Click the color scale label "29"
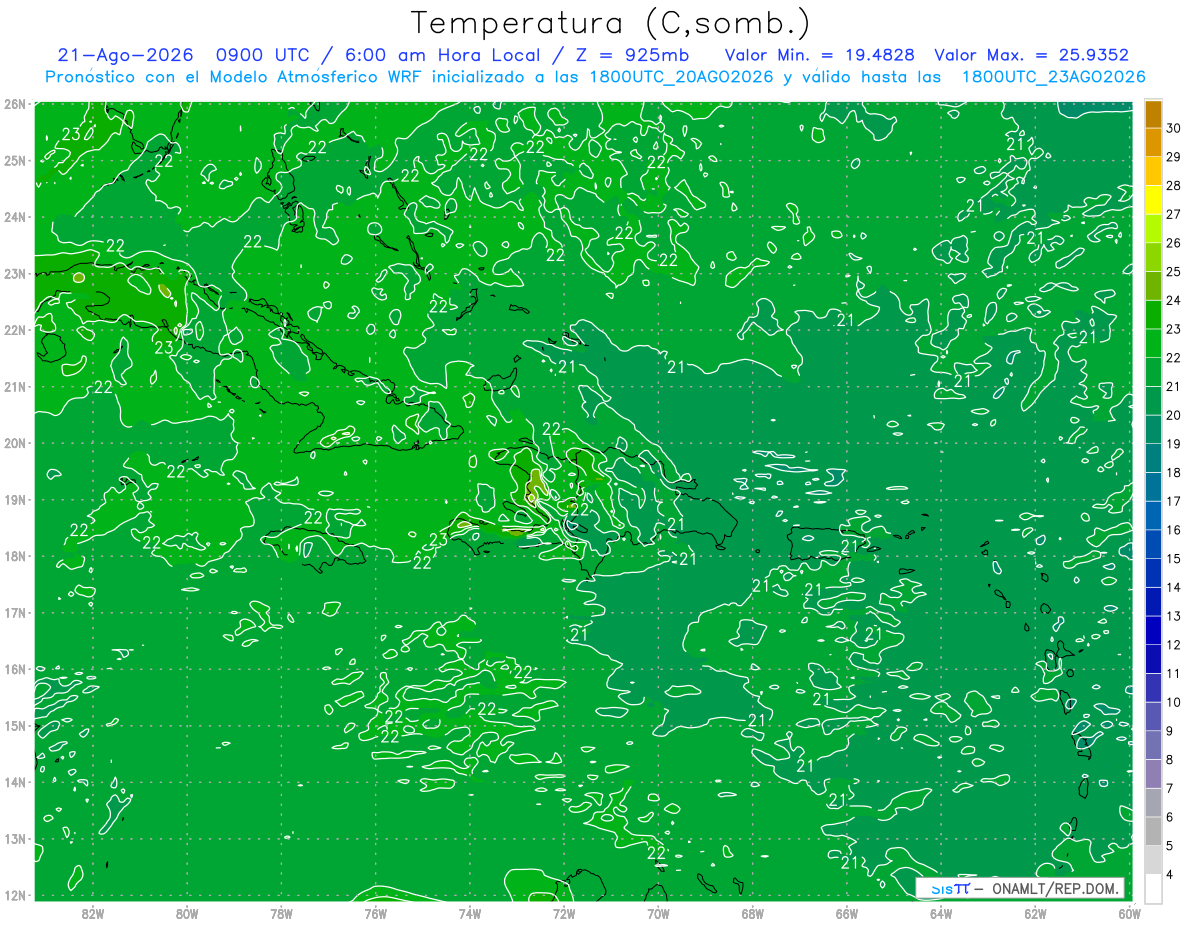Image resolution: width=1200 pixels, height=927 pixels. (1174, 157)
